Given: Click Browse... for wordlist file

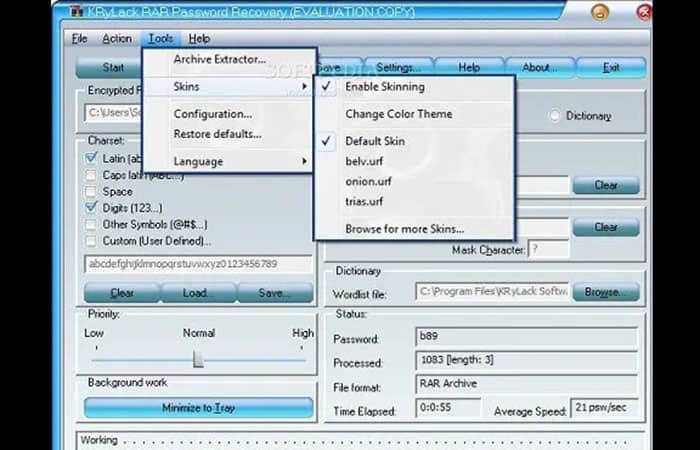Looking at the screenshot, I should 606,292.
